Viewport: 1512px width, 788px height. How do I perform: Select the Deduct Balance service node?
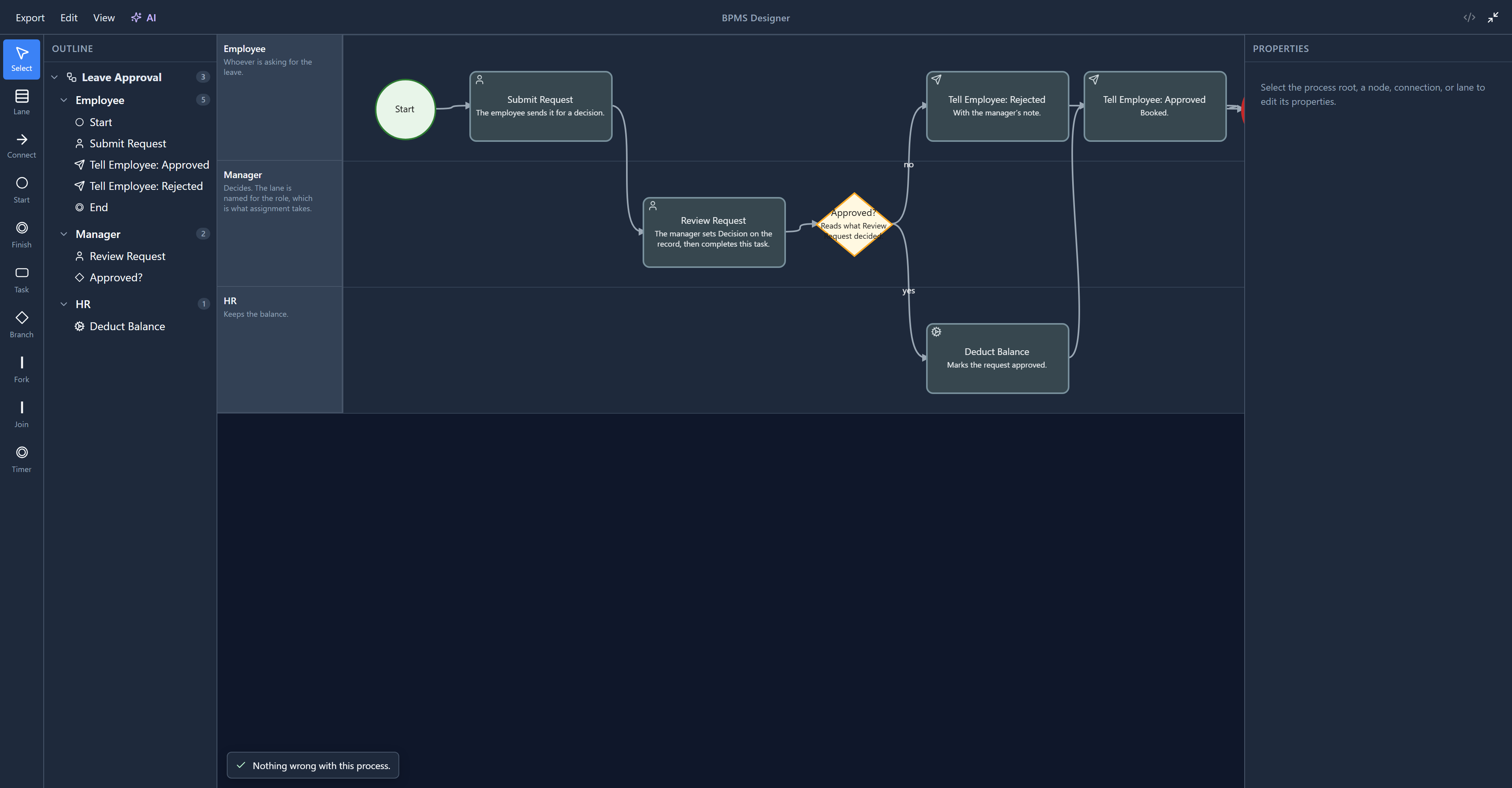point(997,358)
